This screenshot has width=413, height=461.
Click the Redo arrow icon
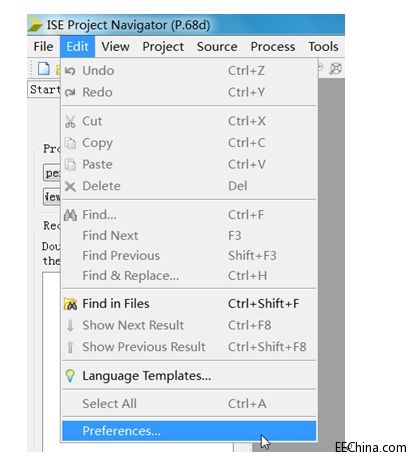[x=70, y=92]
